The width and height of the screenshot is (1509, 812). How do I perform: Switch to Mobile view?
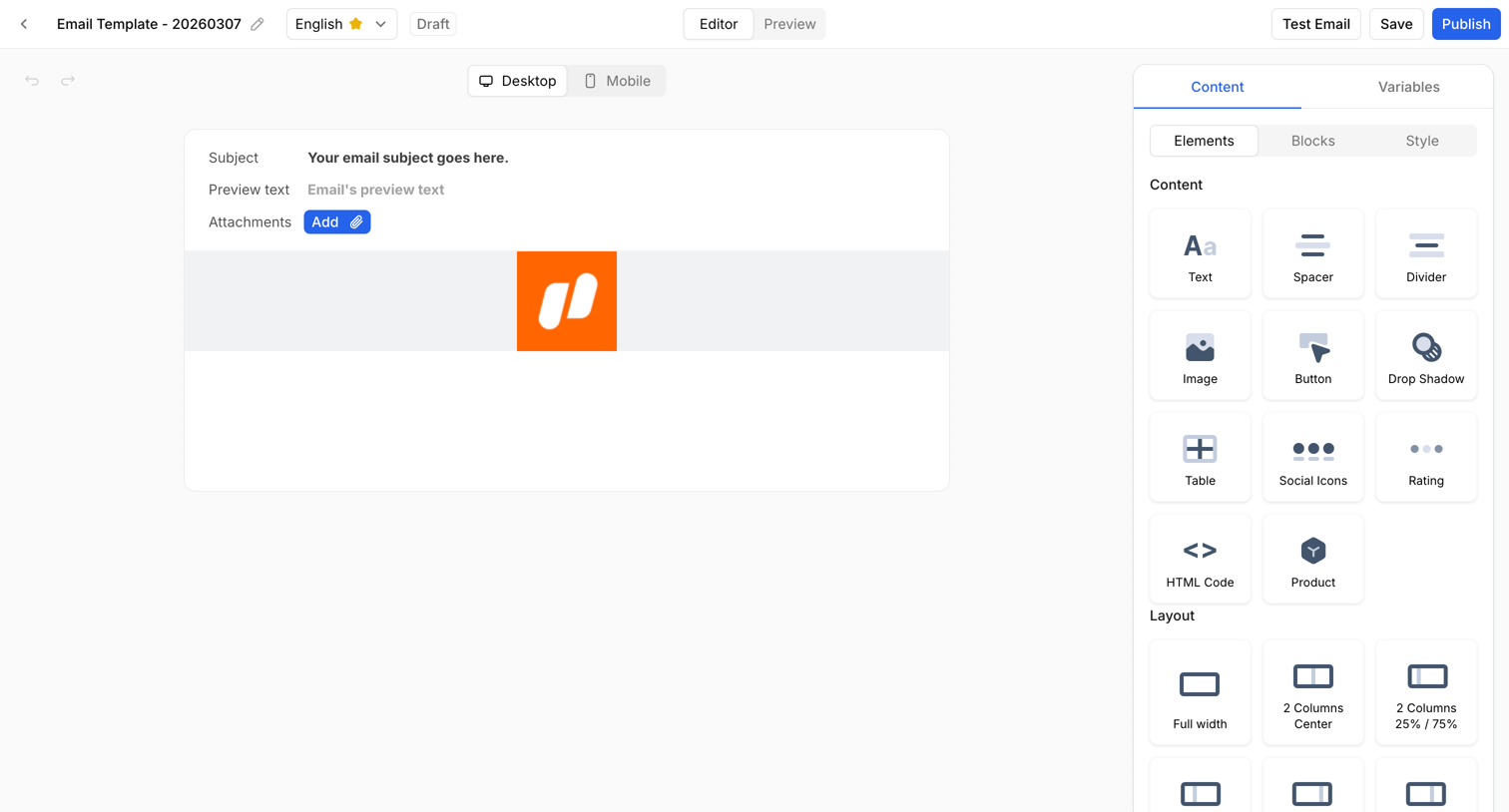coord(617,81)
